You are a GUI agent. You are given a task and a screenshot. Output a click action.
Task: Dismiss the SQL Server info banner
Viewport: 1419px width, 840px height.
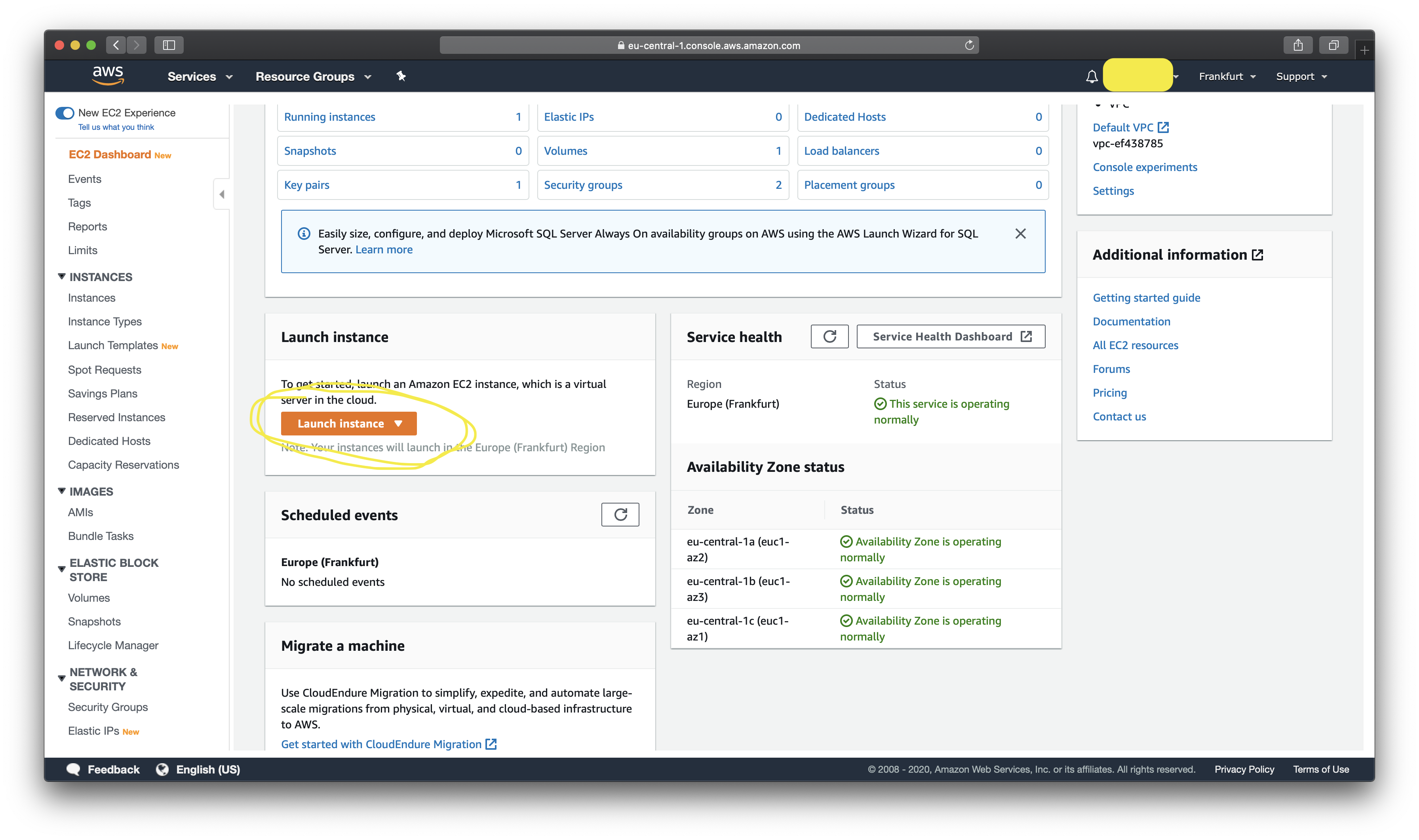pos(1020,234)
